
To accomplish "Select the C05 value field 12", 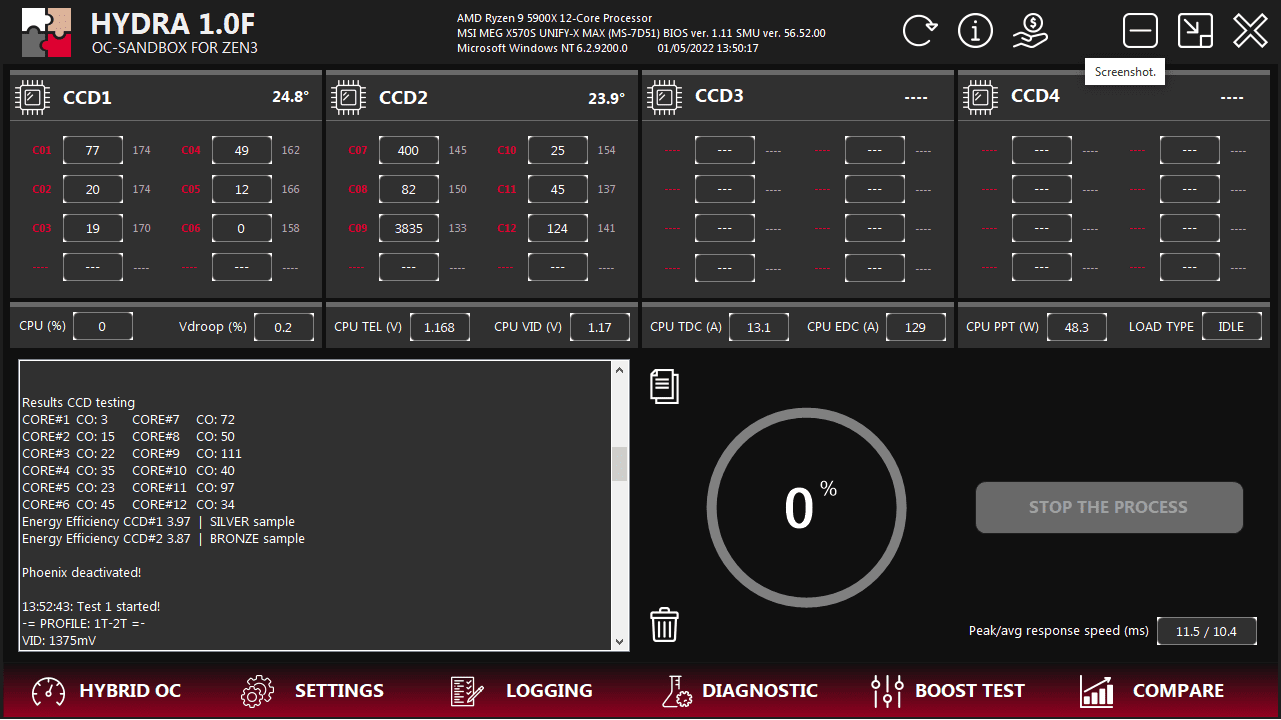I will pyautogui.click(x=242, y=189).
